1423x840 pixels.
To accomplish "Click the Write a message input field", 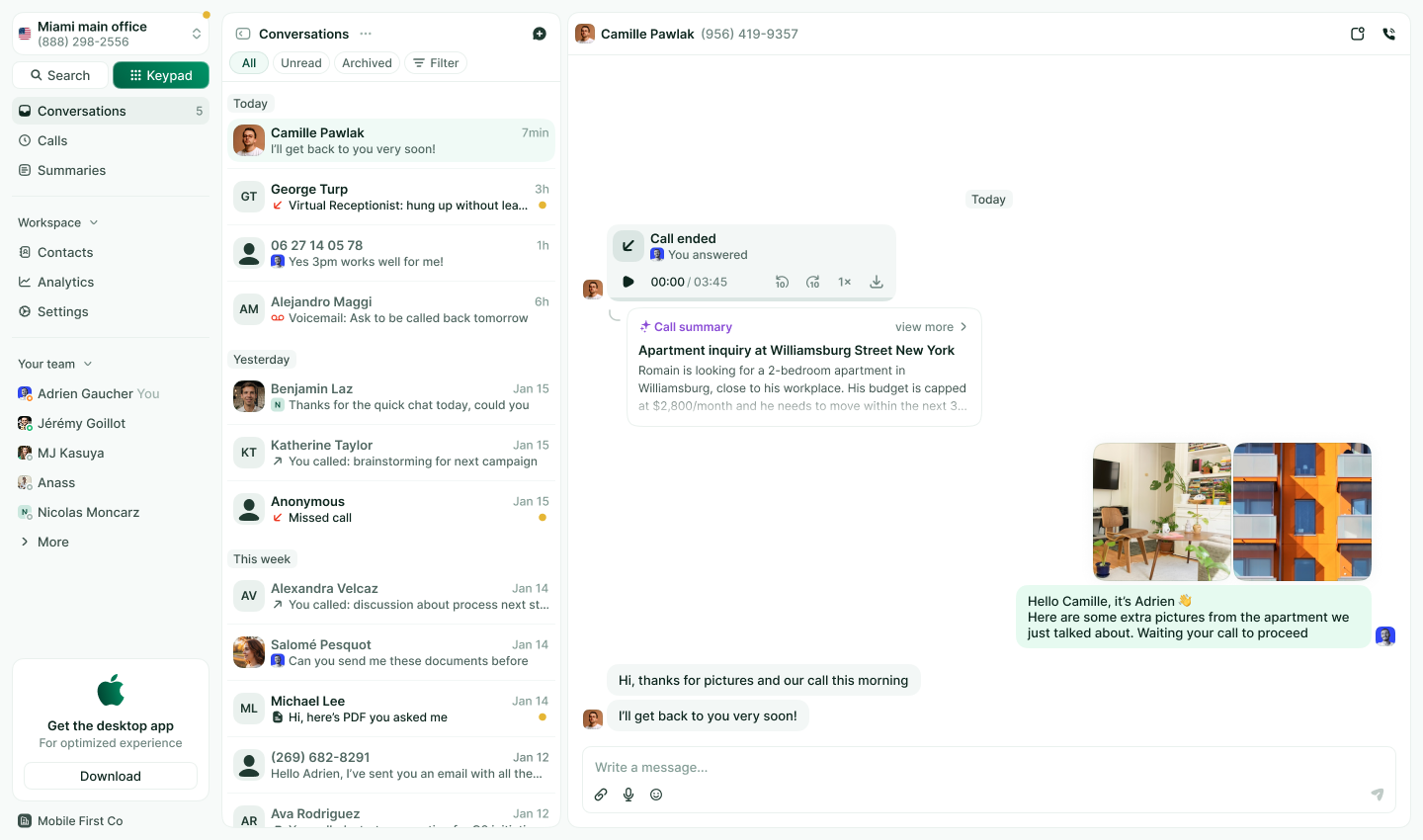I will click(x=988, y=767).
